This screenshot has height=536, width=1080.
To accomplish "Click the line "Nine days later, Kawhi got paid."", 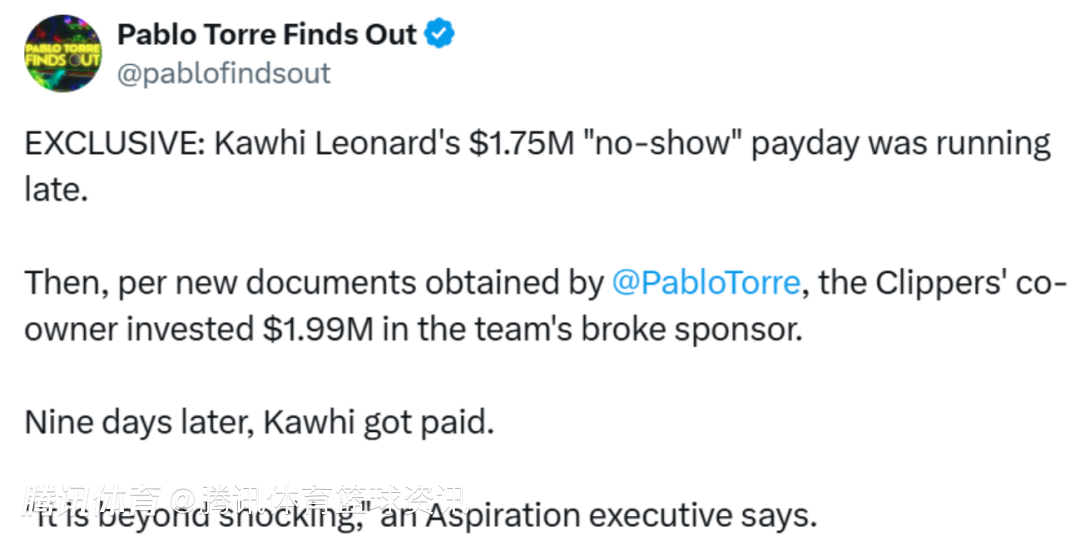I will [260, 422].
